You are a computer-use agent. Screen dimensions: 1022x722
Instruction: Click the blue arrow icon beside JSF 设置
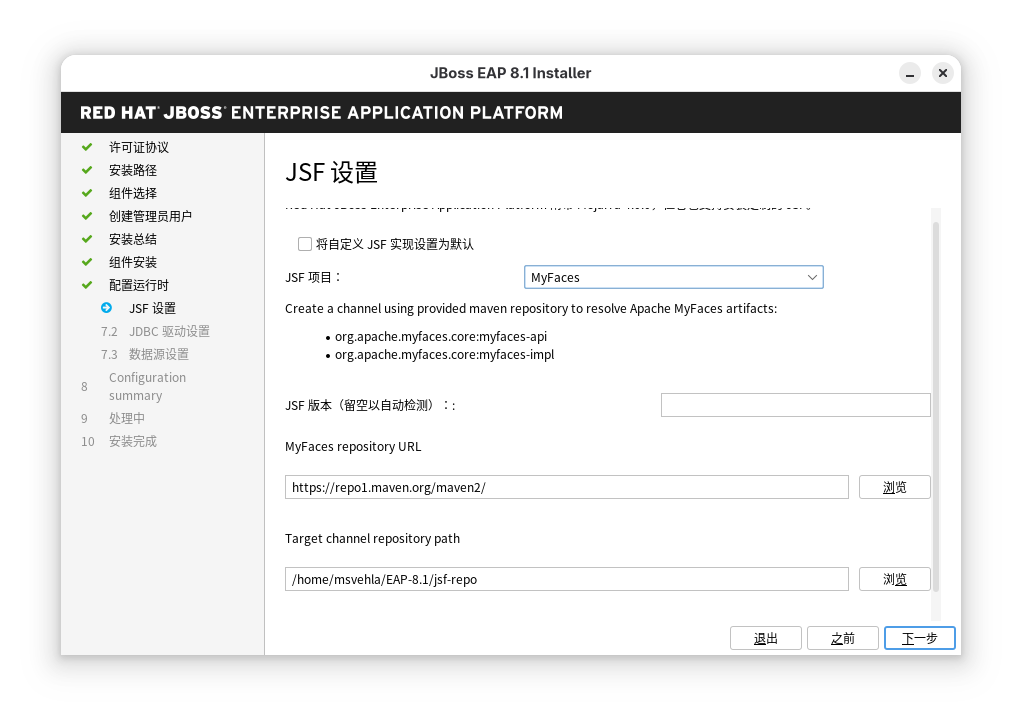tap(107, 308)
